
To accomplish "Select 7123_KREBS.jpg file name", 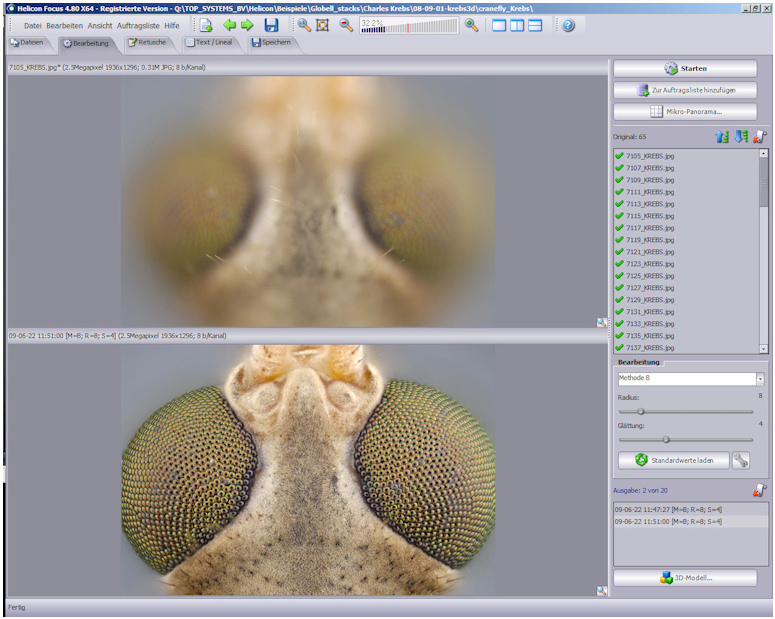I will (650, 264).
